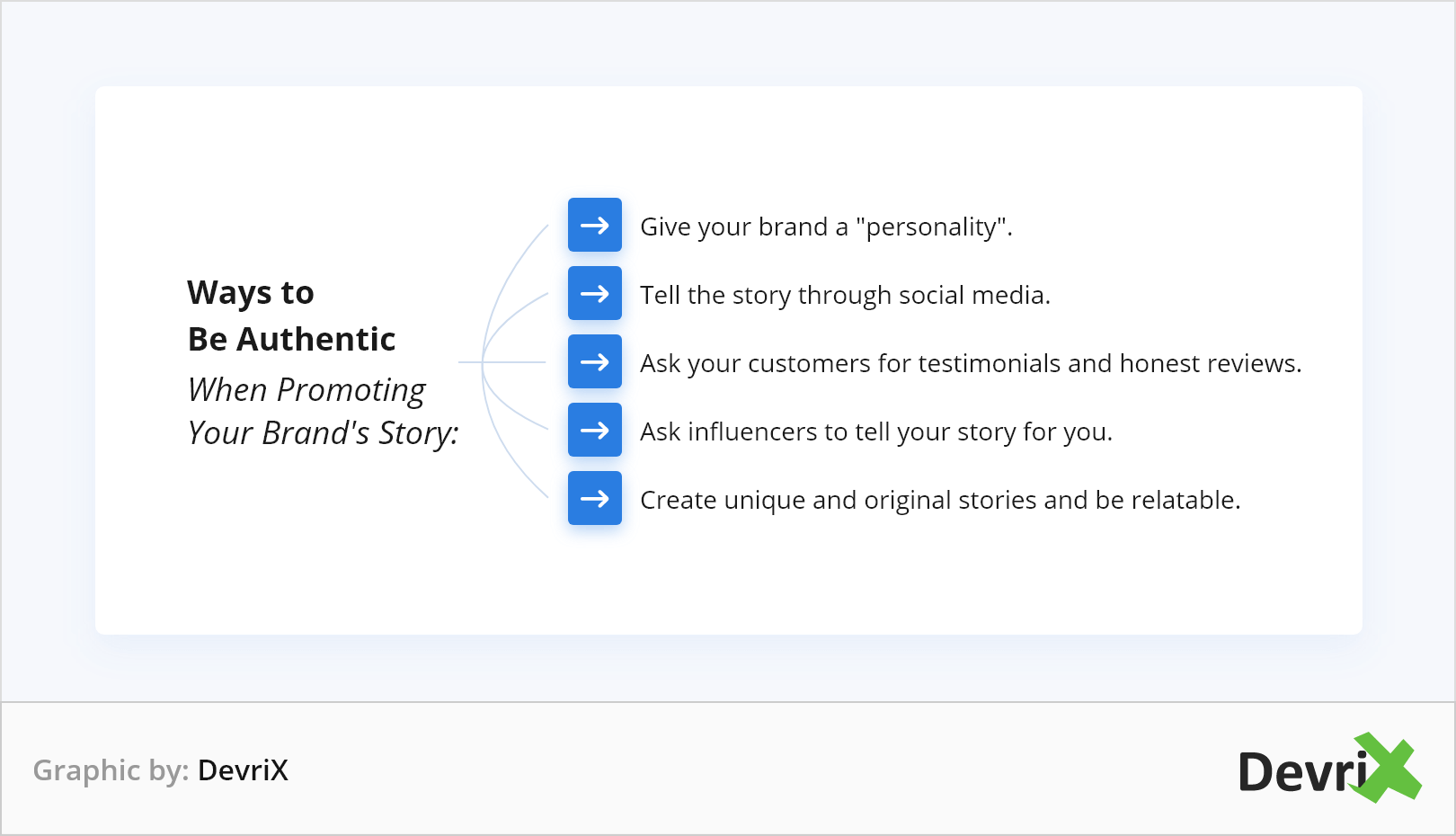Click "Create unique and original stories" text
The height and width of the screenshot is (836, 1456).
(x=939, y=500)
